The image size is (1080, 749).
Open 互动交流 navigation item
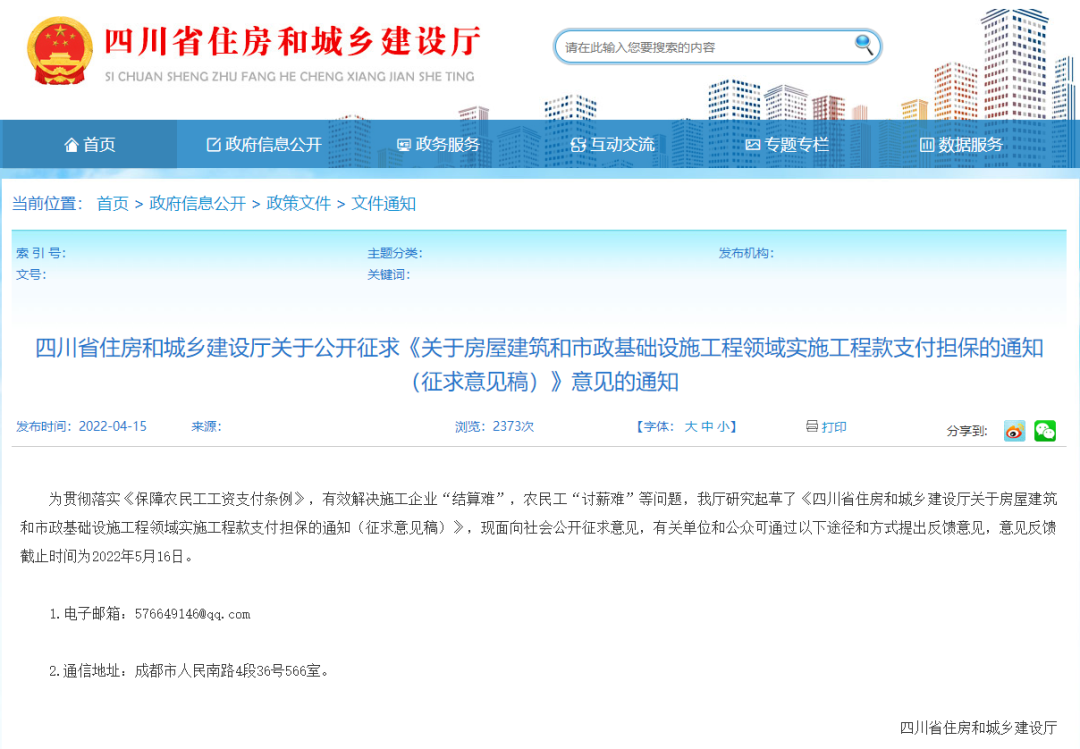[x=612, y=145]
